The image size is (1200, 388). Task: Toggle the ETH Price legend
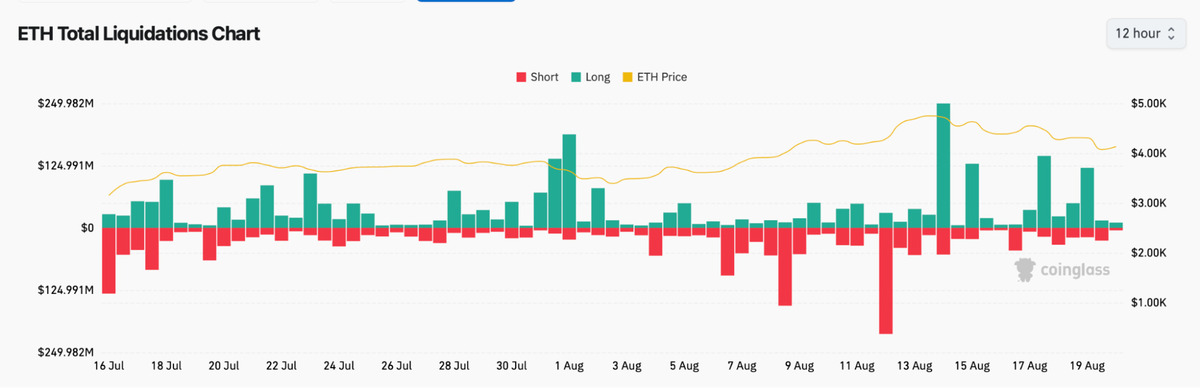tap(655, 77)
